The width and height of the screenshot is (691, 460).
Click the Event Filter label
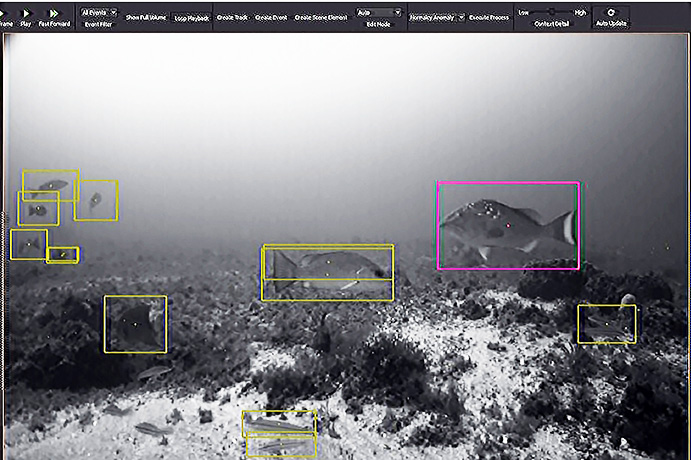click(98, 24)
